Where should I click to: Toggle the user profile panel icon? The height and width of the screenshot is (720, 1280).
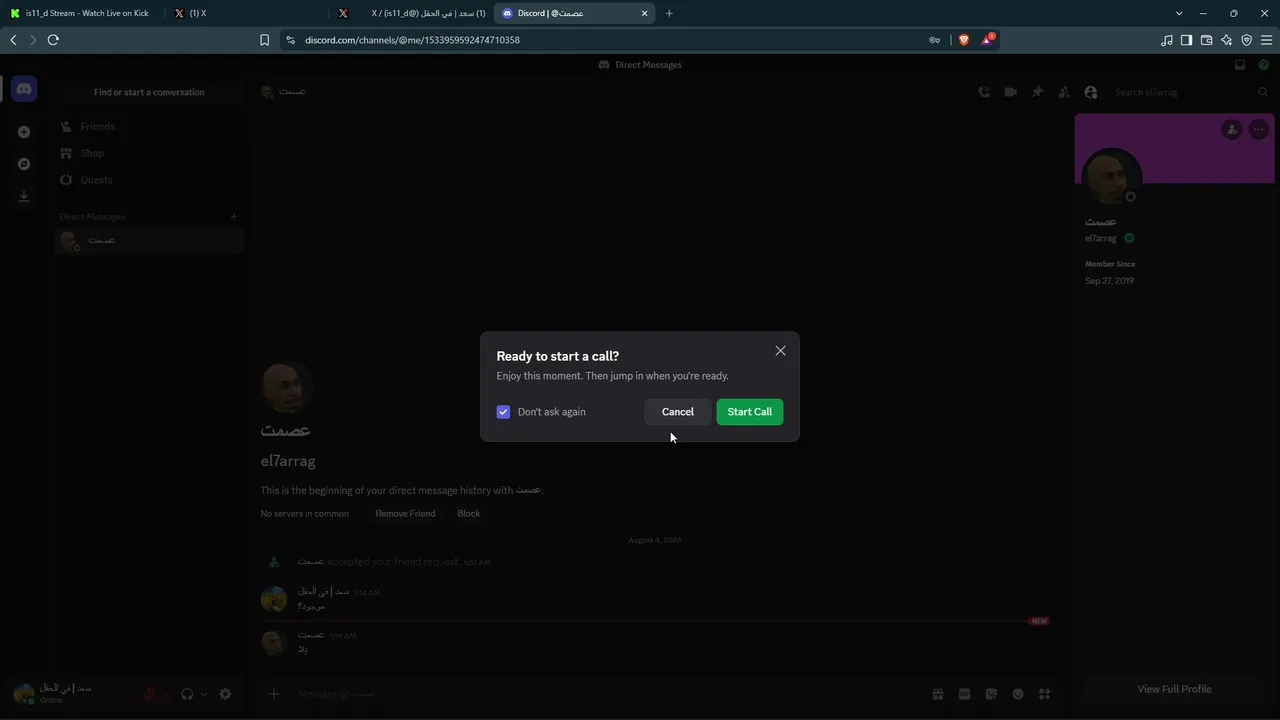[1091, 92]
